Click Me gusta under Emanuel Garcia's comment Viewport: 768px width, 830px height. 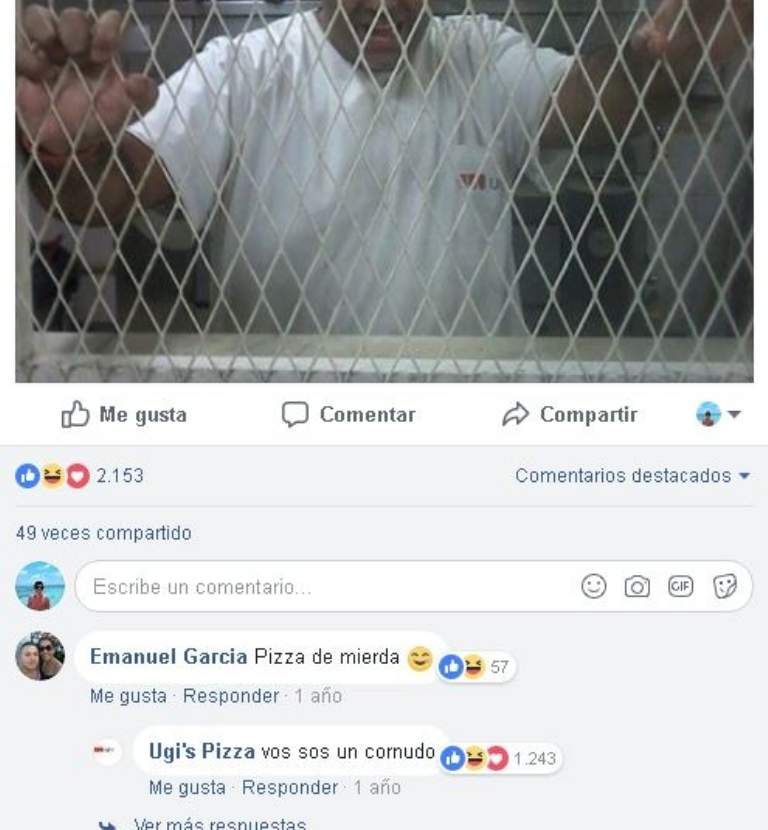click(x=128, y=696)
